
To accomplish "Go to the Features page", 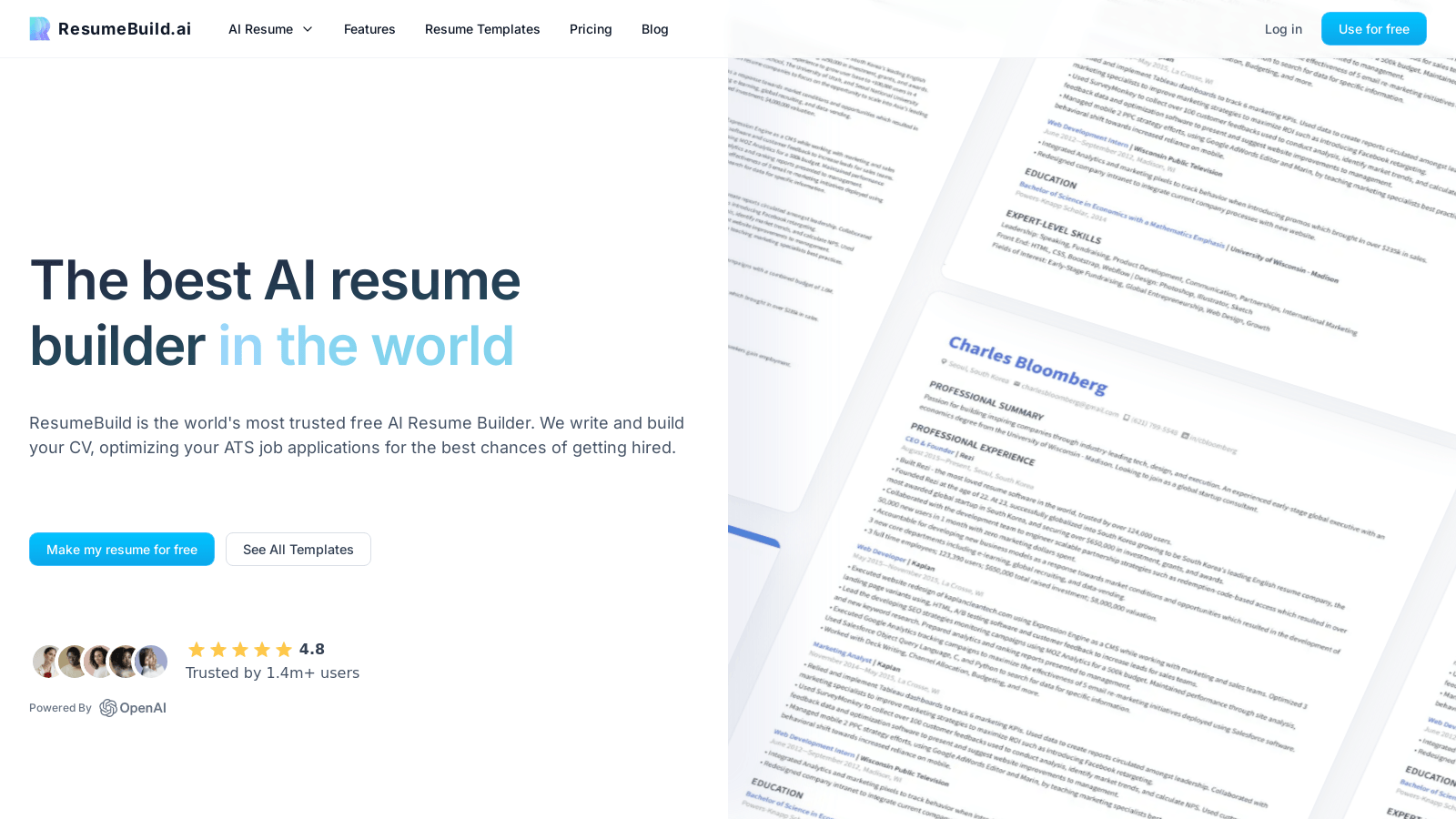I will tap(369, 29).
